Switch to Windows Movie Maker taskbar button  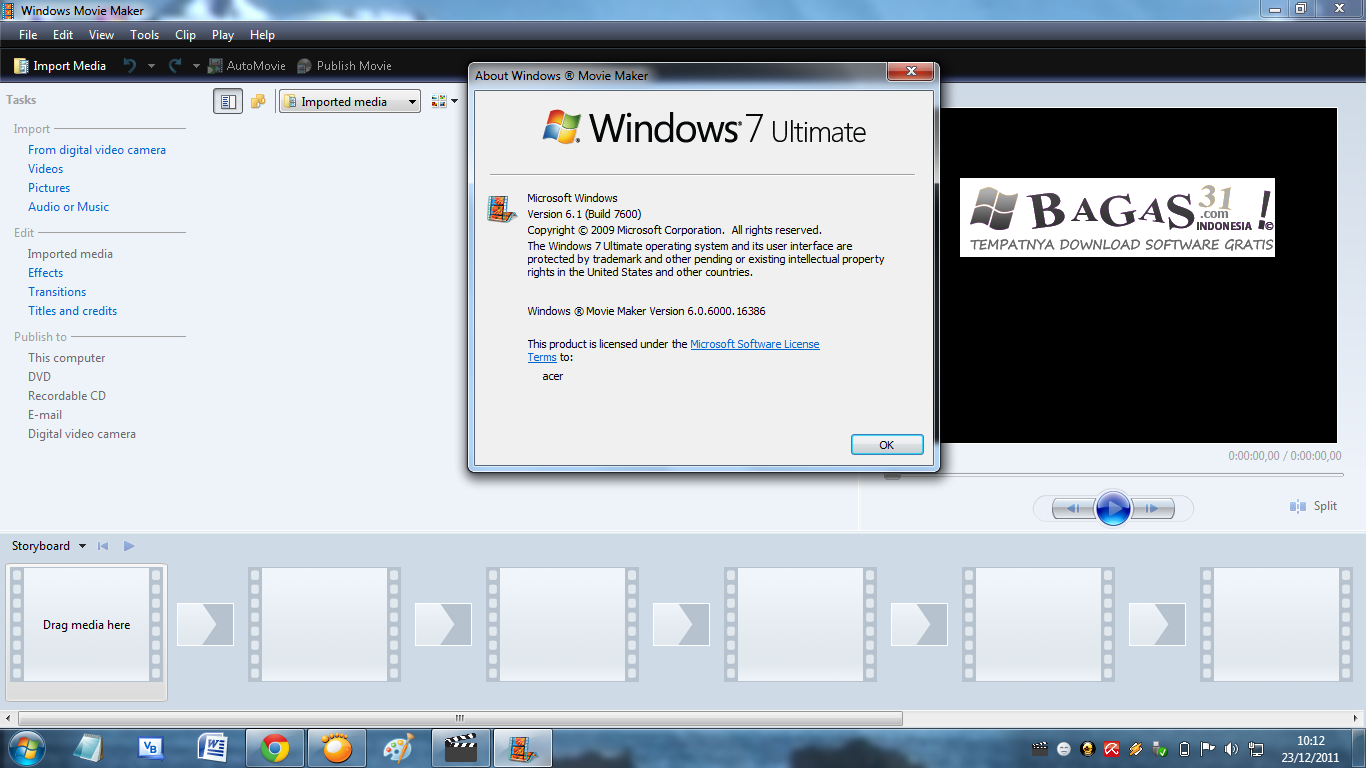pos(523,748)
